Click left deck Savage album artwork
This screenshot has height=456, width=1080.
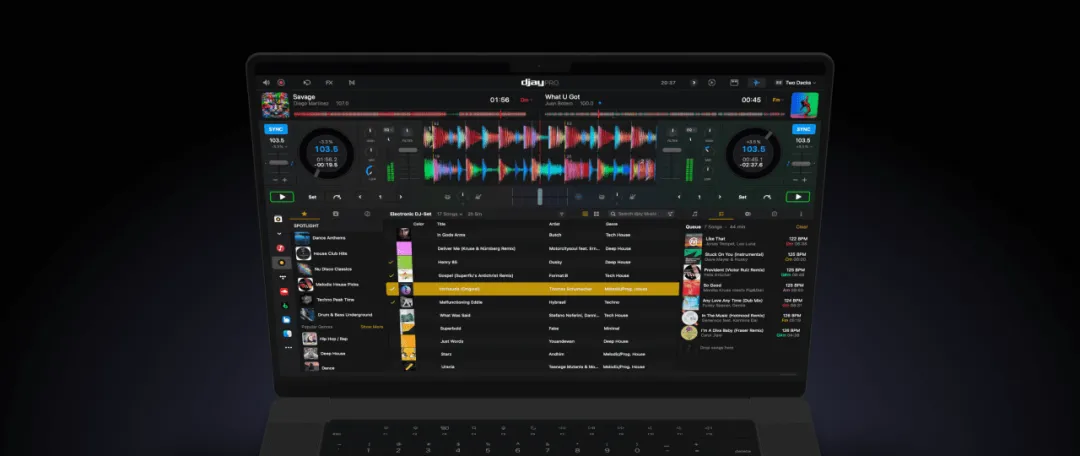[x=276, y=105]
